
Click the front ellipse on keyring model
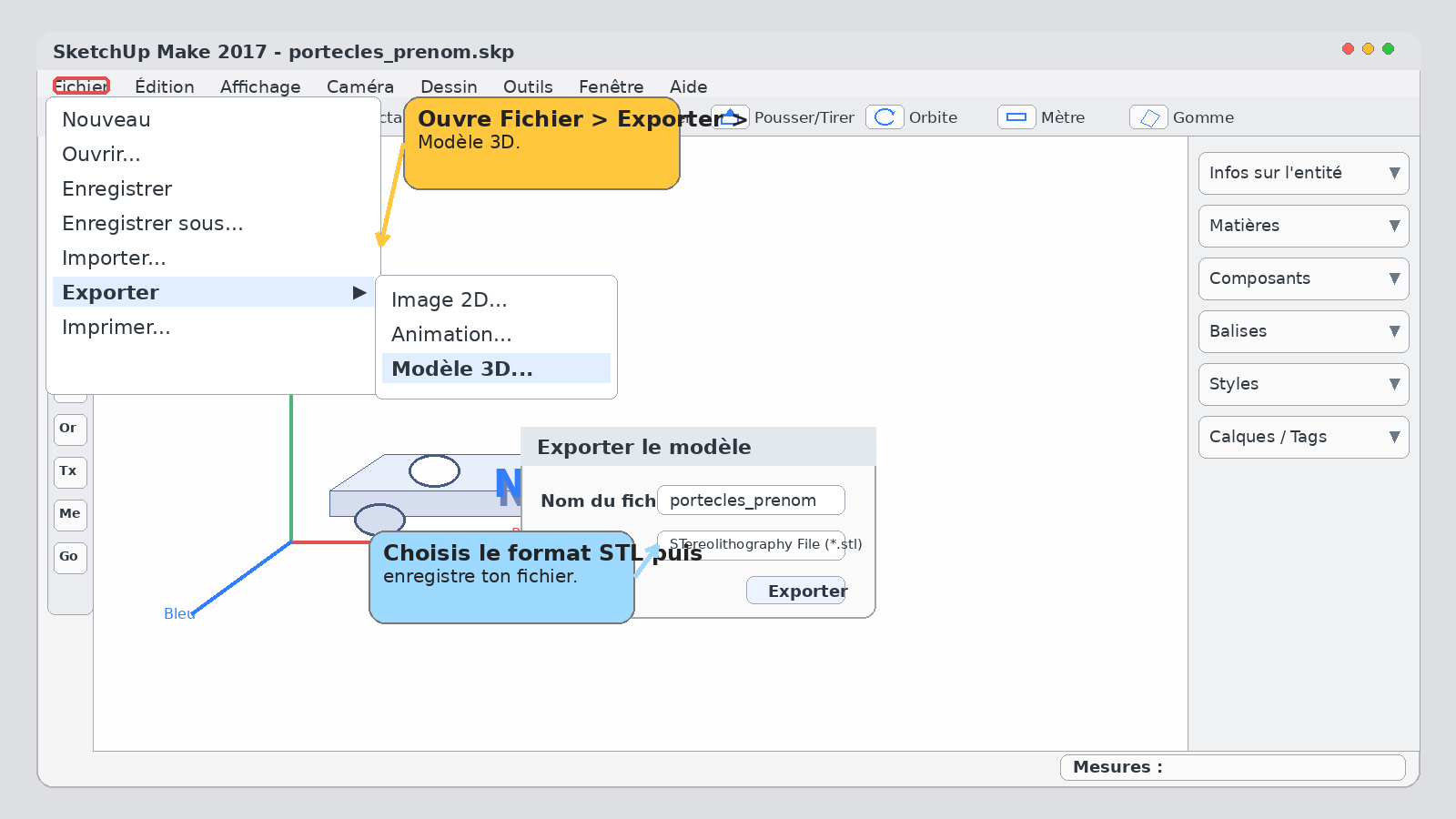[379, 520]
